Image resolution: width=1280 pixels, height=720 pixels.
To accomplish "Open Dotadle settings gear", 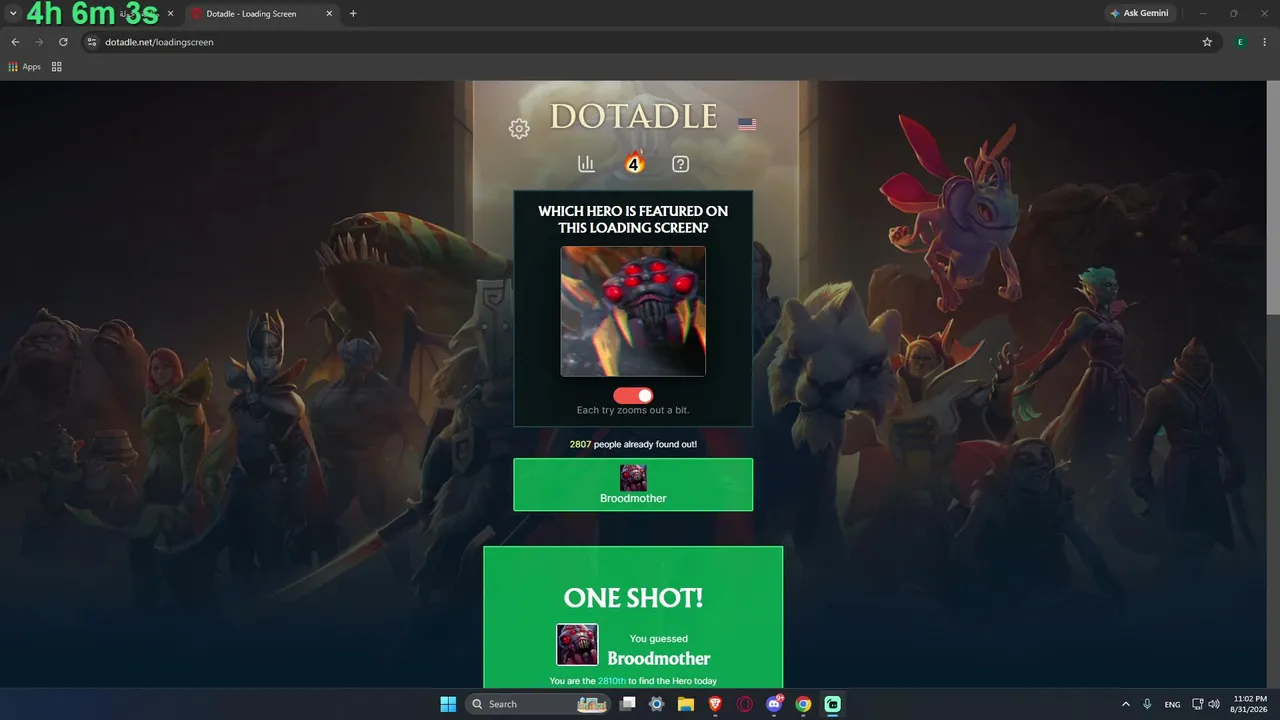I will pos(519,128).
